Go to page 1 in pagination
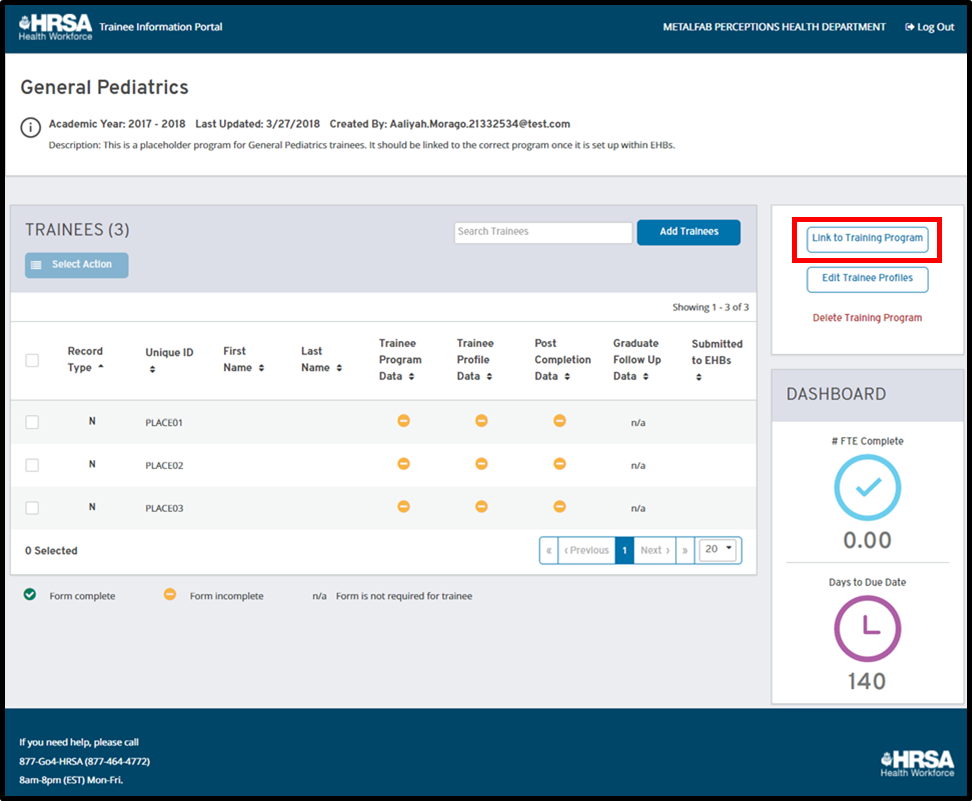Screen dimensions: 972x801 [x=624, y=550]
